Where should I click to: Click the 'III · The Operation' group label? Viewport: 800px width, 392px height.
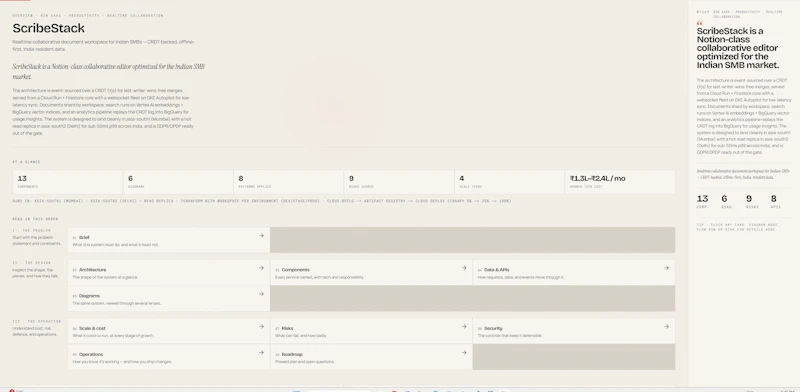point(37,322)
